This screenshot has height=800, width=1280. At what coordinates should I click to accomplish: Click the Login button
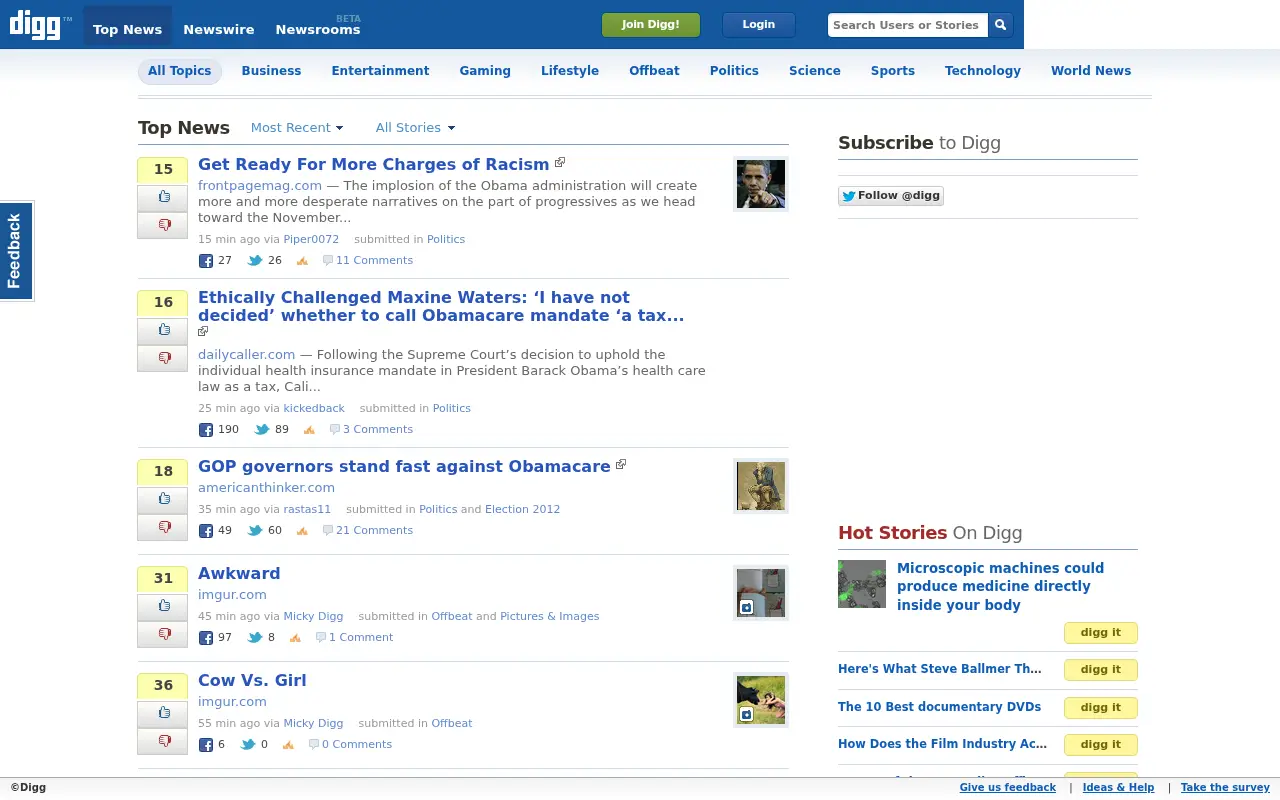tap(759, 25)
